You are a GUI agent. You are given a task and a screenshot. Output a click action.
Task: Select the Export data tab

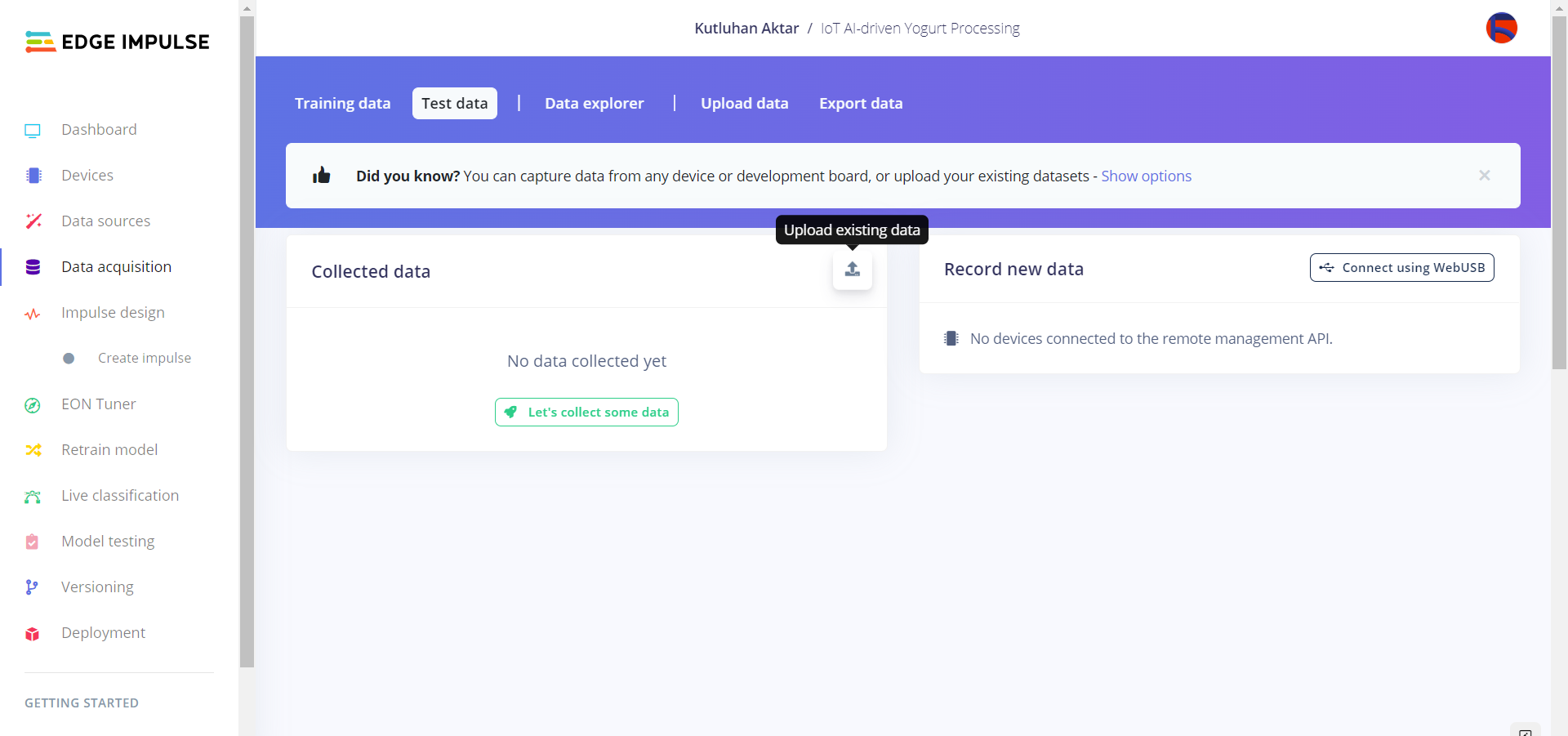point(860,104)
